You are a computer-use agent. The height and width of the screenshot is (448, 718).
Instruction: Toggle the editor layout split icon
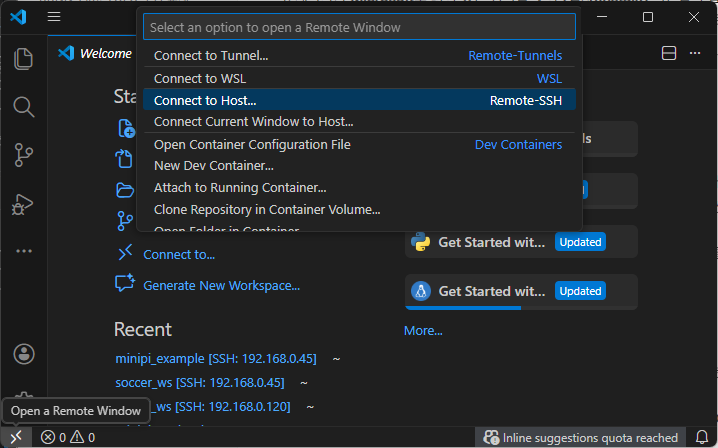click(x=669, y=53)
